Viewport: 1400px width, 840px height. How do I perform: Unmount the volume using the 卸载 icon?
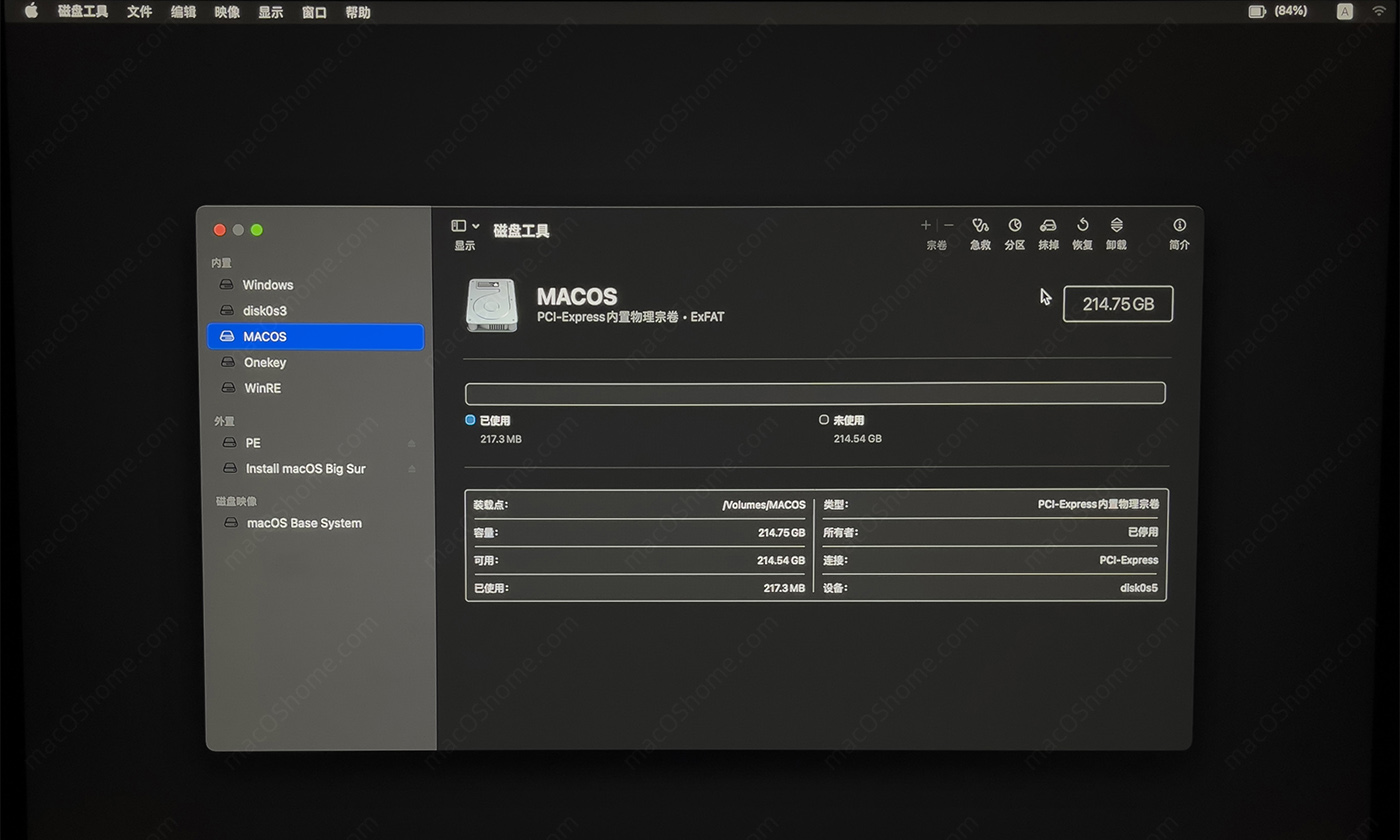pos(1116,226)
